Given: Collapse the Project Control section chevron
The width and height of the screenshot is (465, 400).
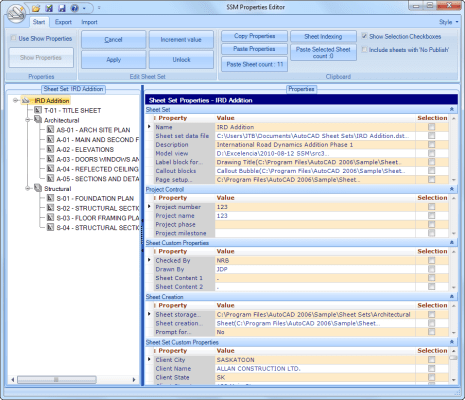Looking at the screenshot, I should pyautogui.click(x=452, y=189).
